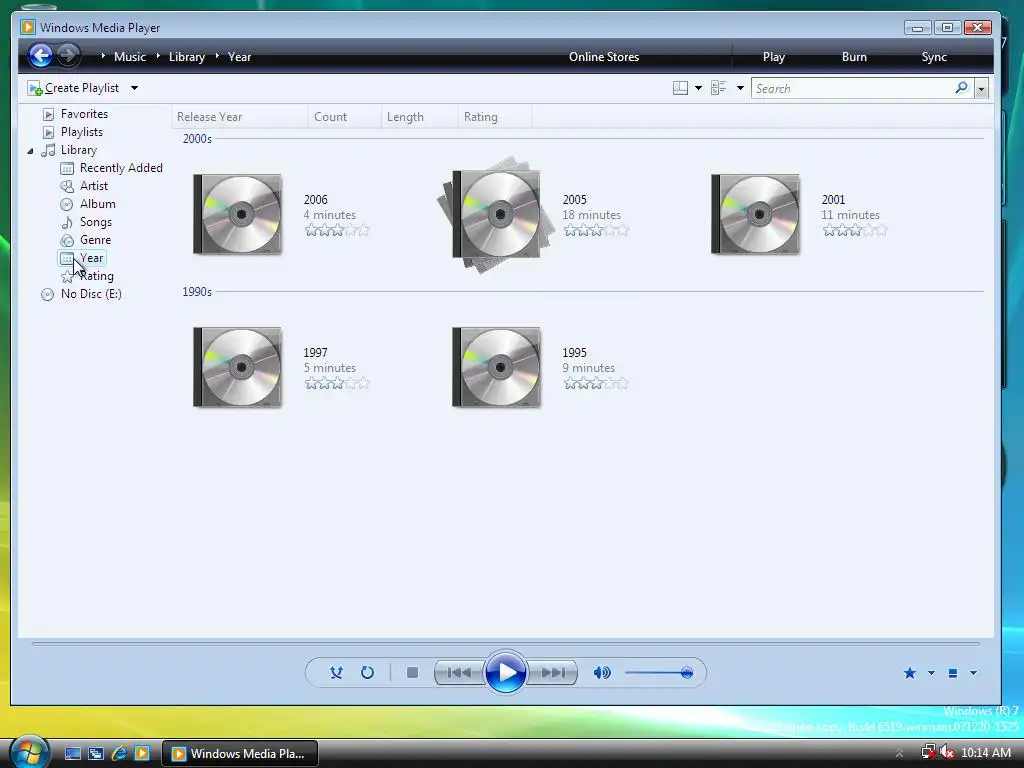Image resolution: width=1024 pixels, height=768 pixels.
Task: Click the Next track button
Action: [552, 673]
